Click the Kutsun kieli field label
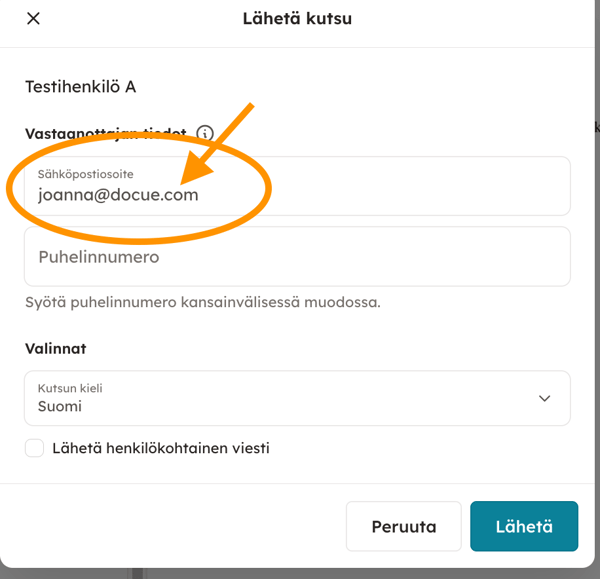600x579 pixels. 70,388
